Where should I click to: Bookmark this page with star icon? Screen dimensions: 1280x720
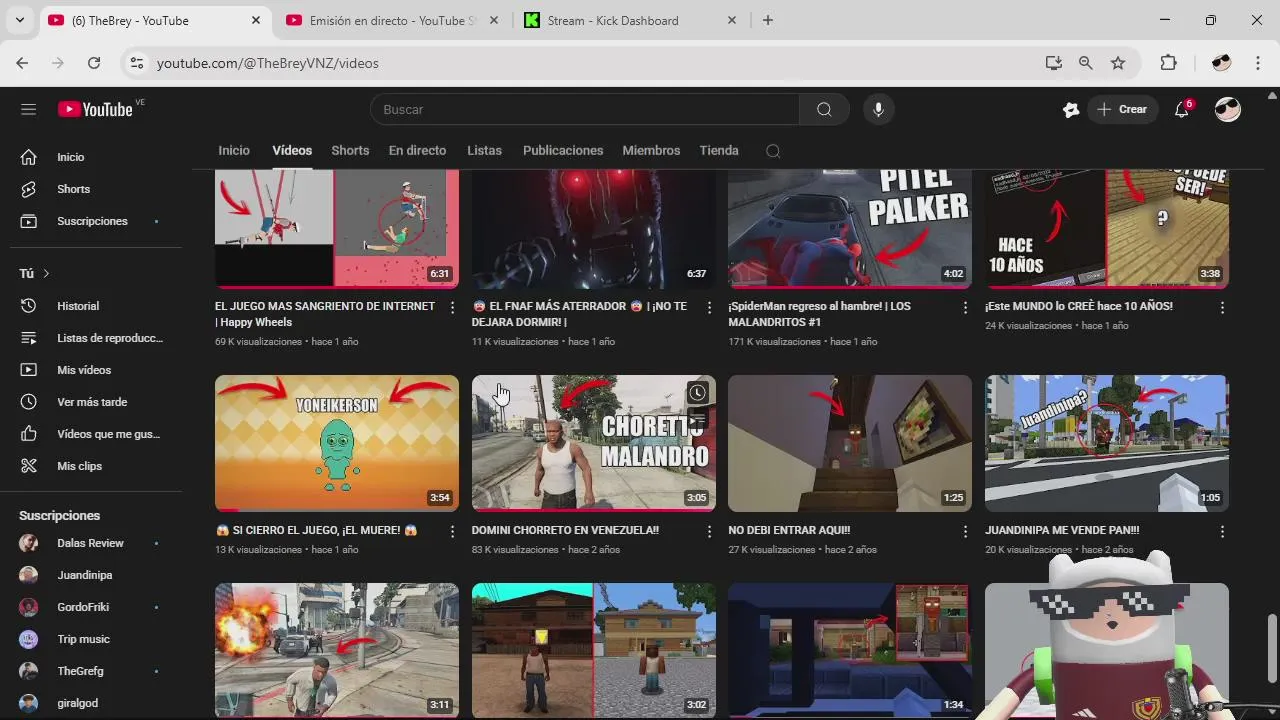point(1118,63)
